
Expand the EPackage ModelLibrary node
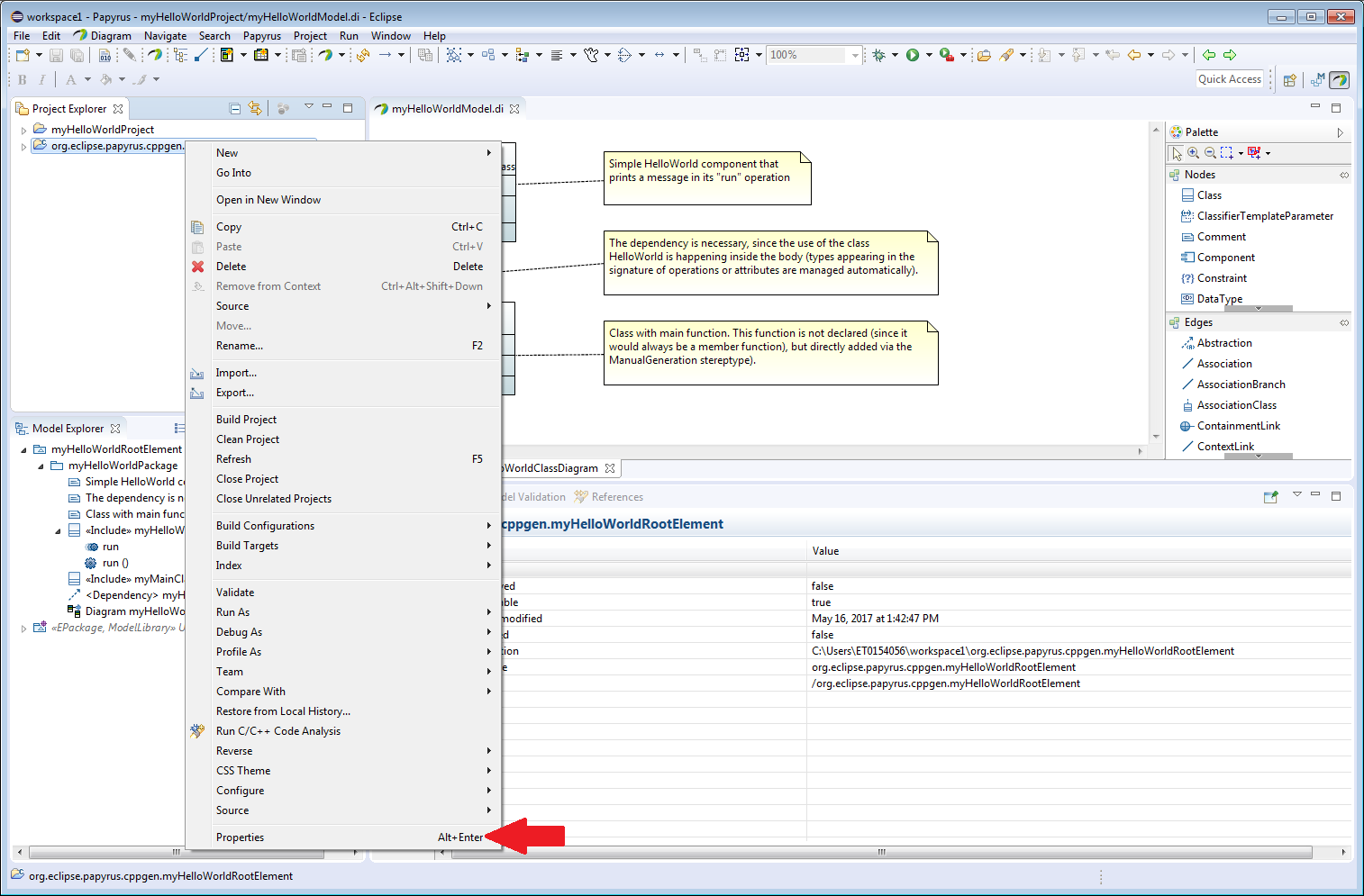click(23, 629)
